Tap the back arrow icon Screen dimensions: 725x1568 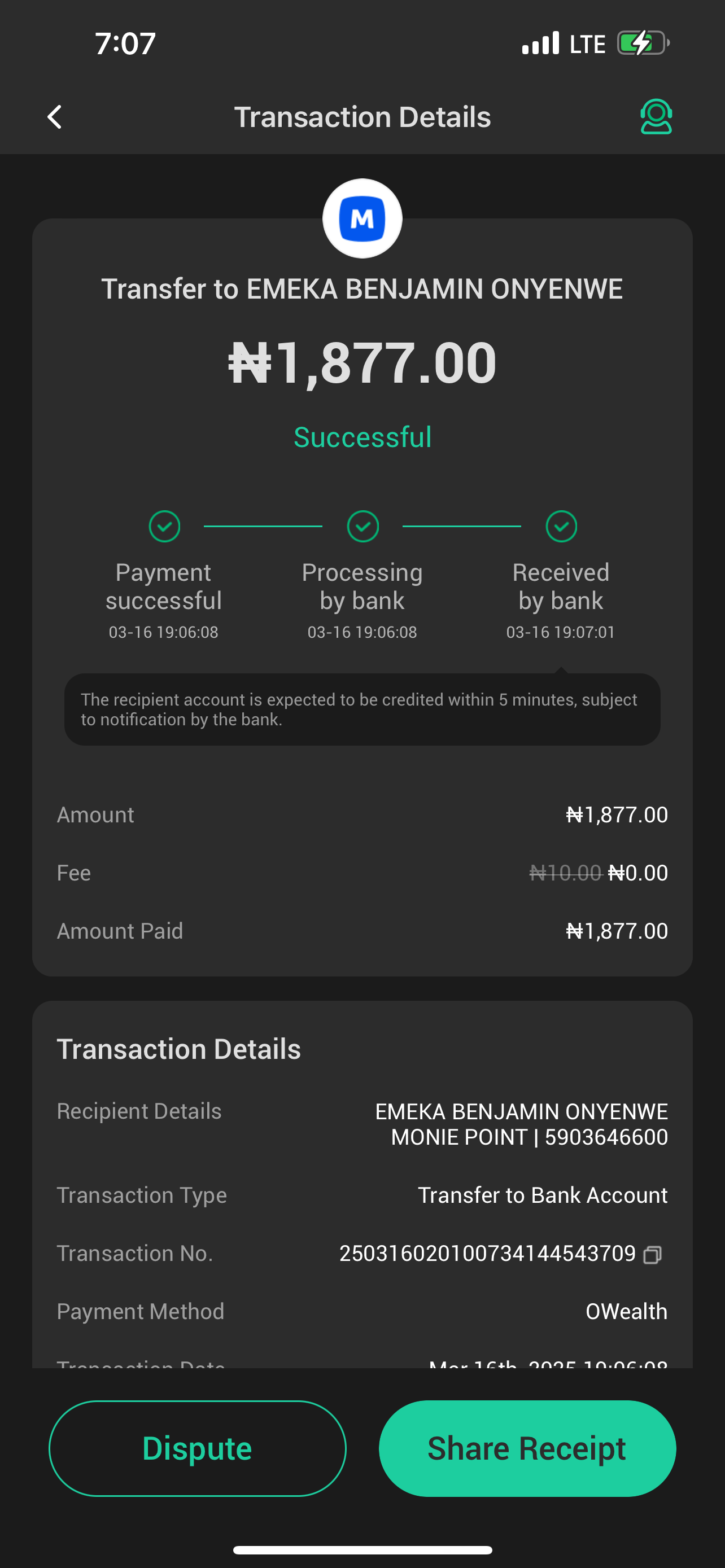pos(55,117)
